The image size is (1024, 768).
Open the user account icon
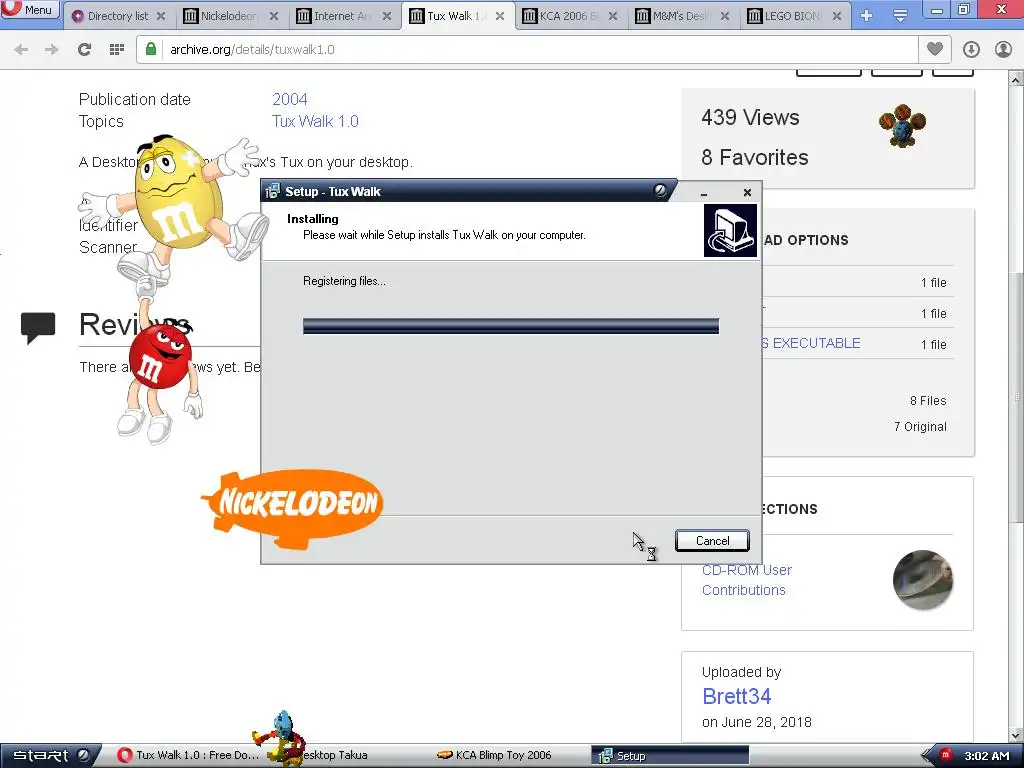coord(1003,50)
